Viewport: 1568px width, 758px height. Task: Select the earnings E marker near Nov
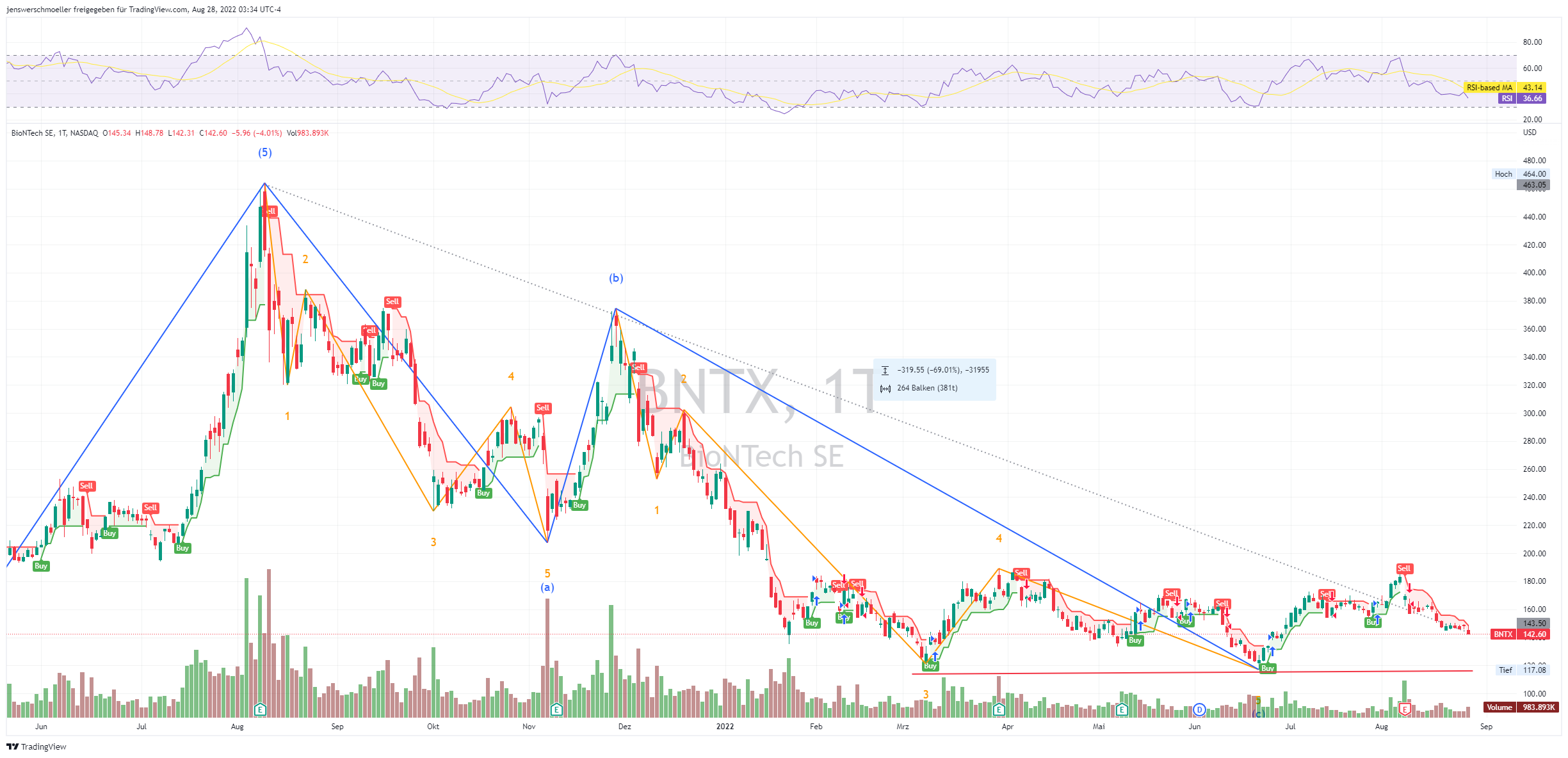[556, 709]
